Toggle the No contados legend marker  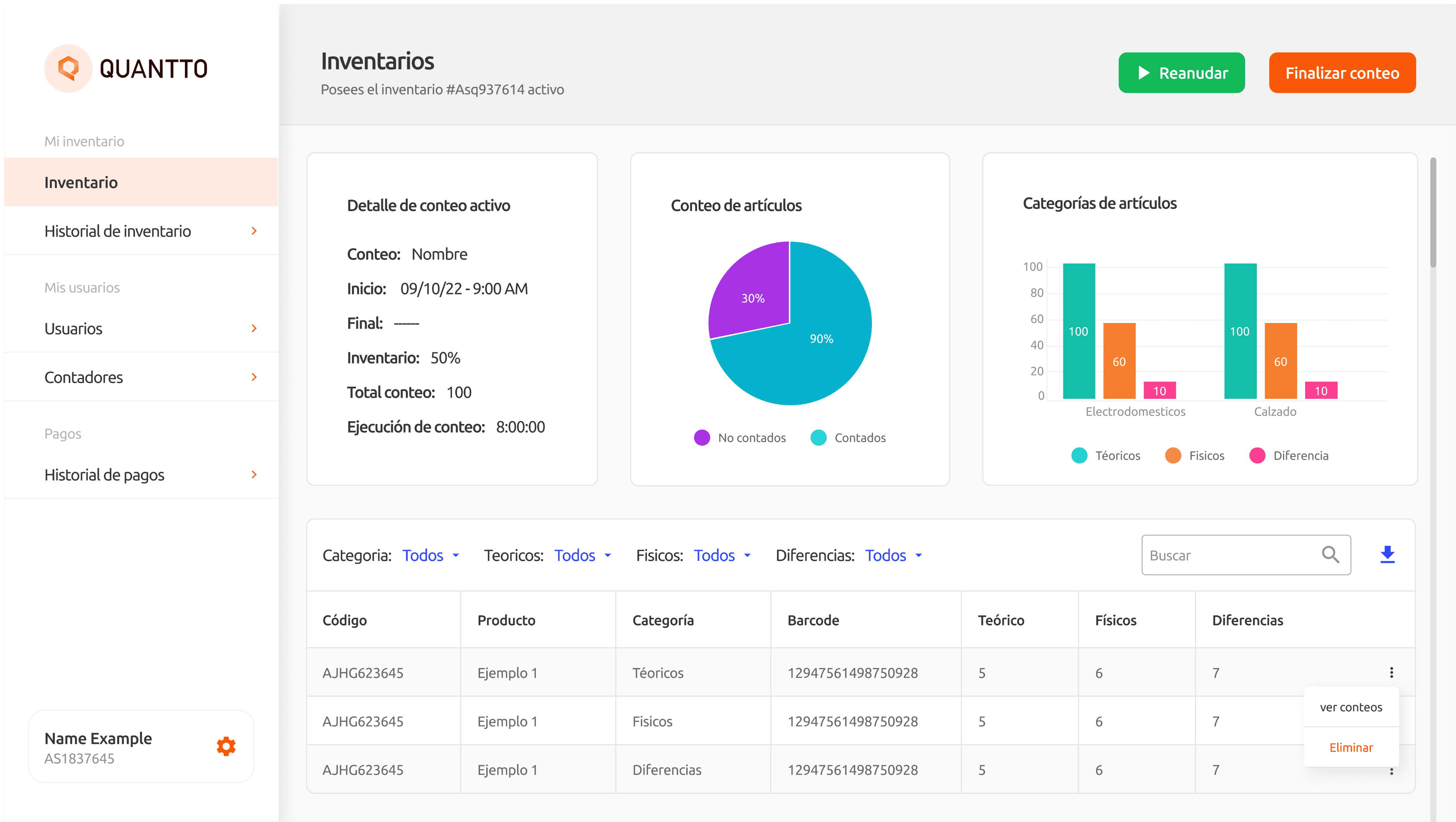(x=701, y=437)
